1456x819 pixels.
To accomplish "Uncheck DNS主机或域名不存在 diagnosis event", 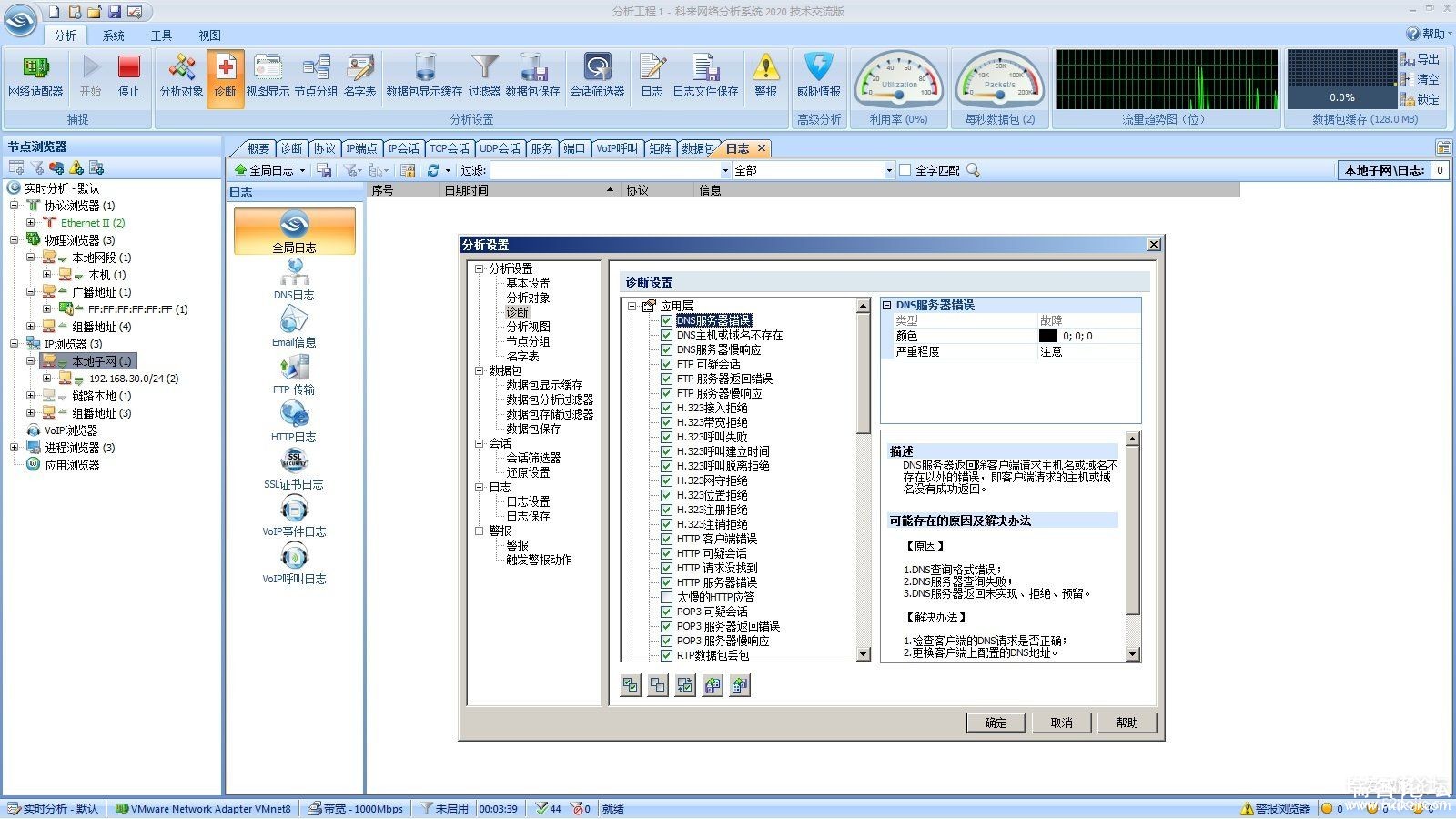I will click(x=666, y=335).
